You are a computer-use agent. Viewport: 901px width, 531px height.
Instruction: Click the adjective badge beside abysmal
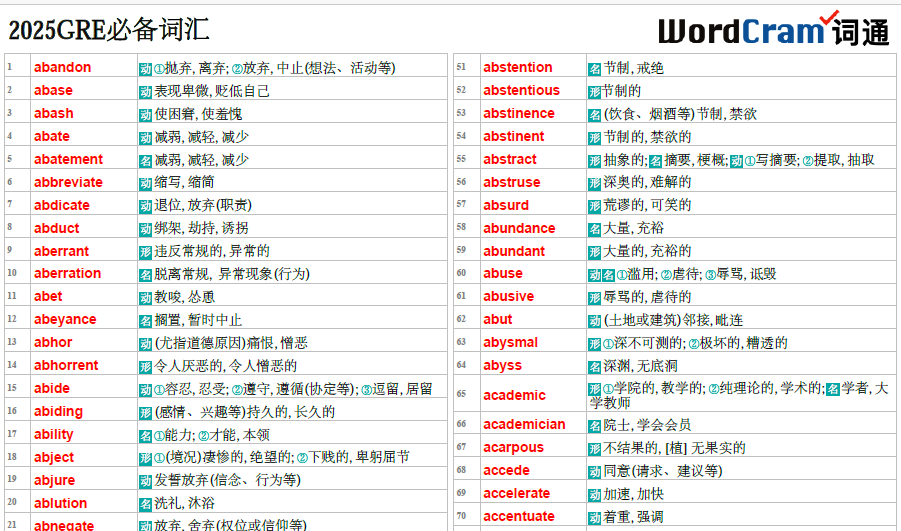(x=595, y=343)
